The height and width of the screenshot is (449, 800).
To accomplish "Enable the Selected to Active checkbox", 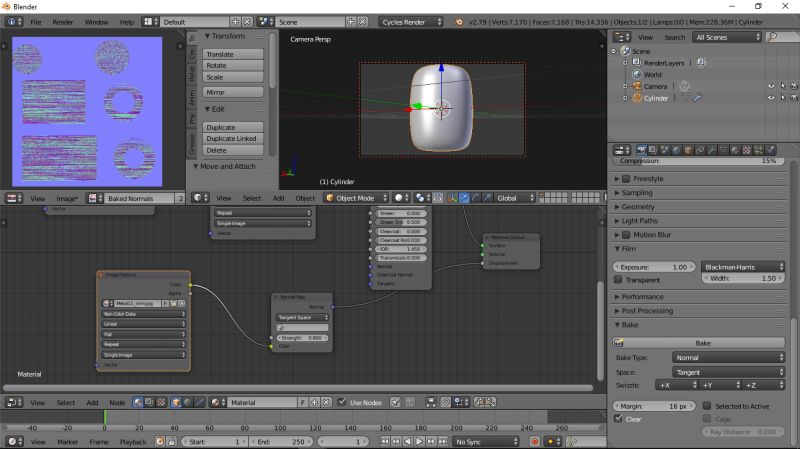I will 707,406.
